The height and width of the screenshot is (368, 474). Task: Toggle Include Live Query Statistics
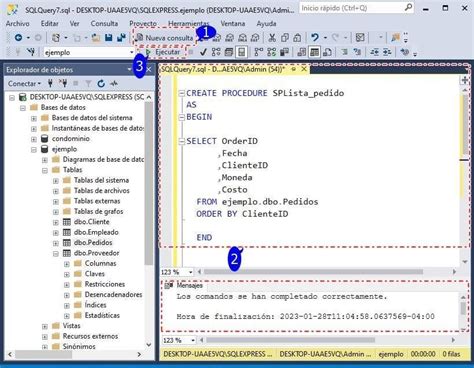click(x=272, y=52)
